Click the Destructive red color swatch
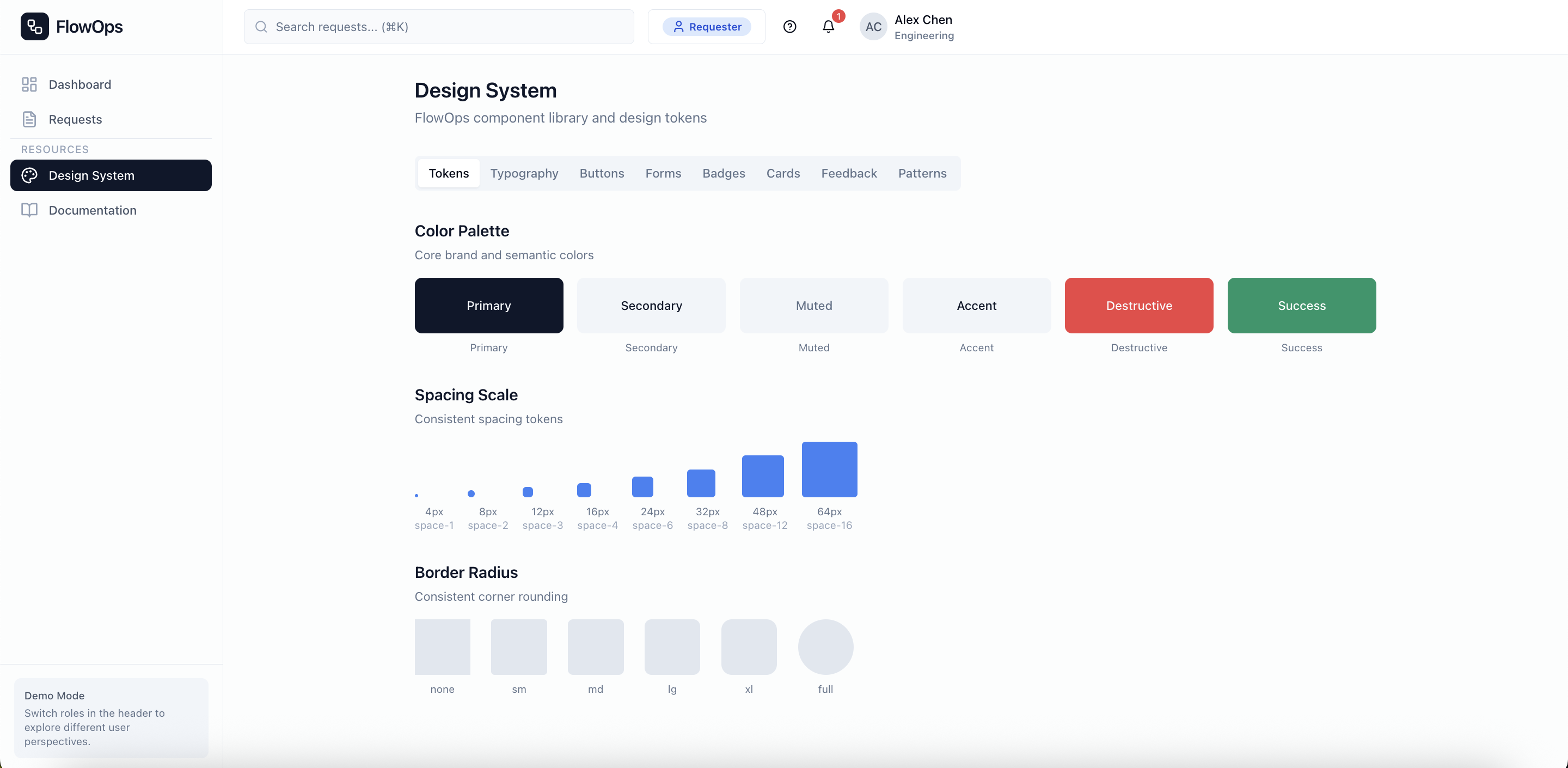 click(x=1138, y=305)
